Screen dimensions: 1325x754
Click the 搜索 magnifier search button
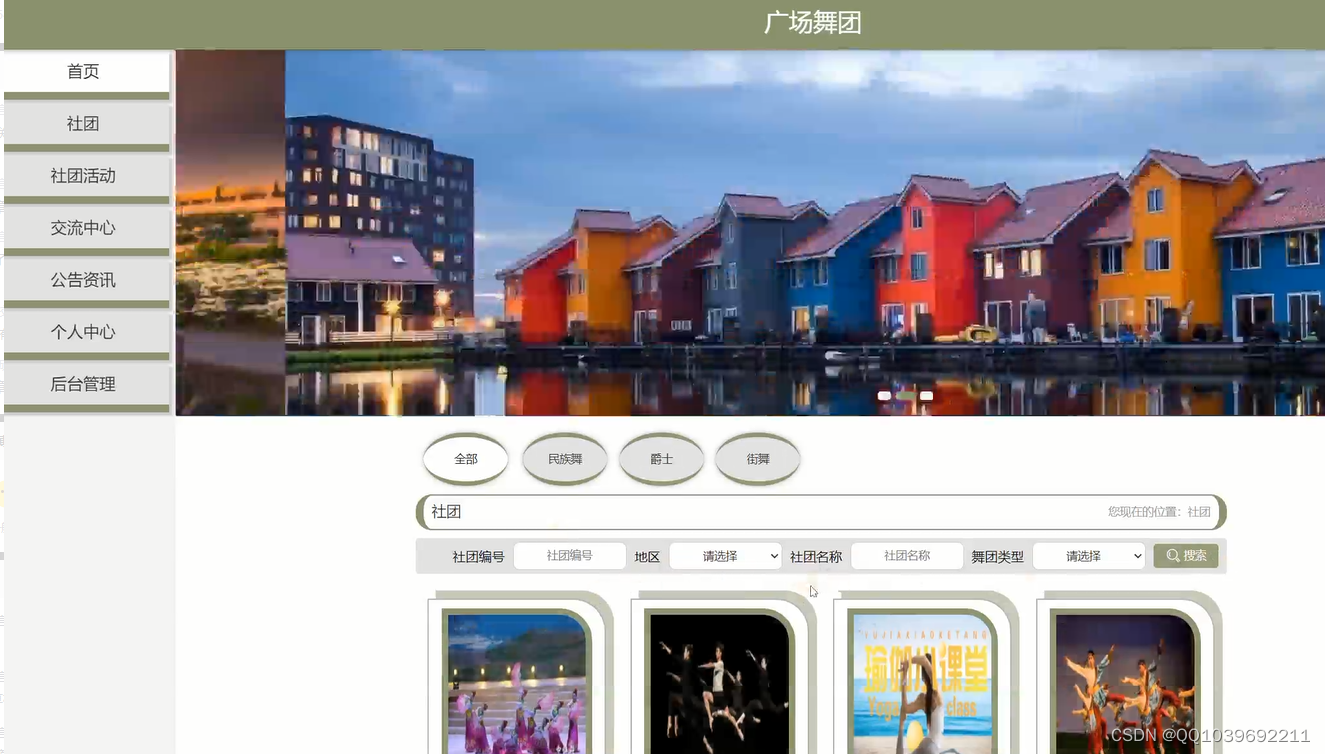tap(1185, 556)
